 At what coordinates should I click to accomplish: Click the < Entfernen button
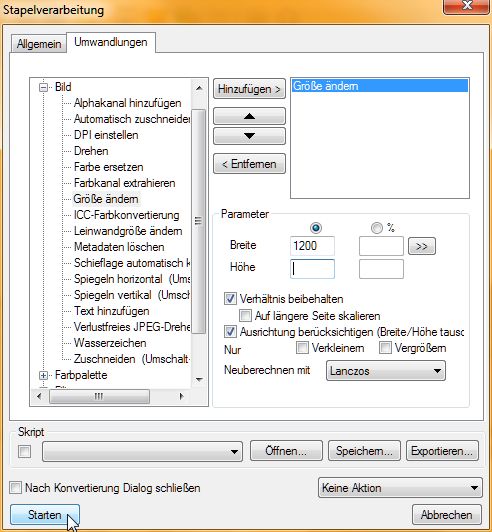[249, 164]
